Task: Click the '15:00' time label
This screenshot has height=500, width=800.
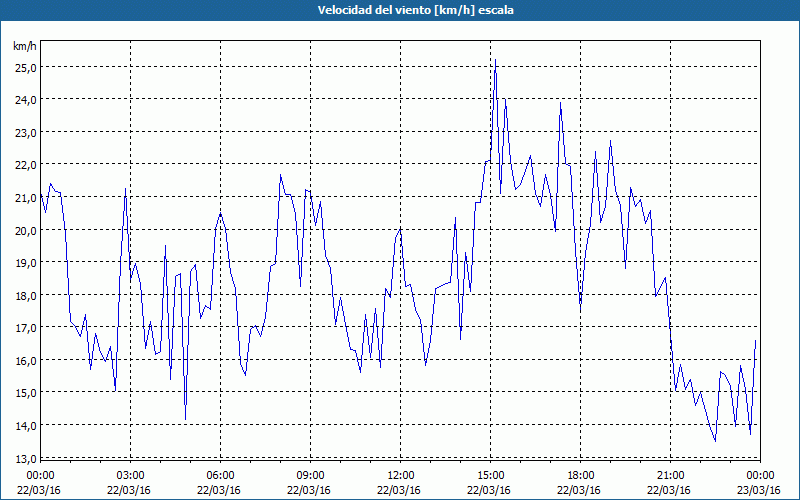Action: [x=490, y=476]
